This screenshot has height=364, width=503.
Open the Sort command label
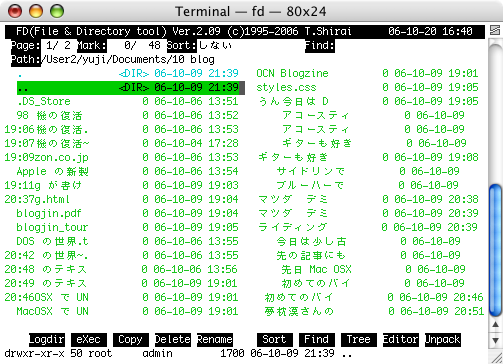[275, 340]
